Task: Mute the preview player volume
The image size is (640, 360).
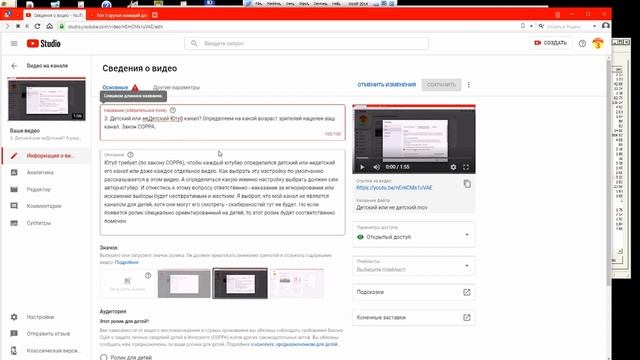Action: coord(376,167)
